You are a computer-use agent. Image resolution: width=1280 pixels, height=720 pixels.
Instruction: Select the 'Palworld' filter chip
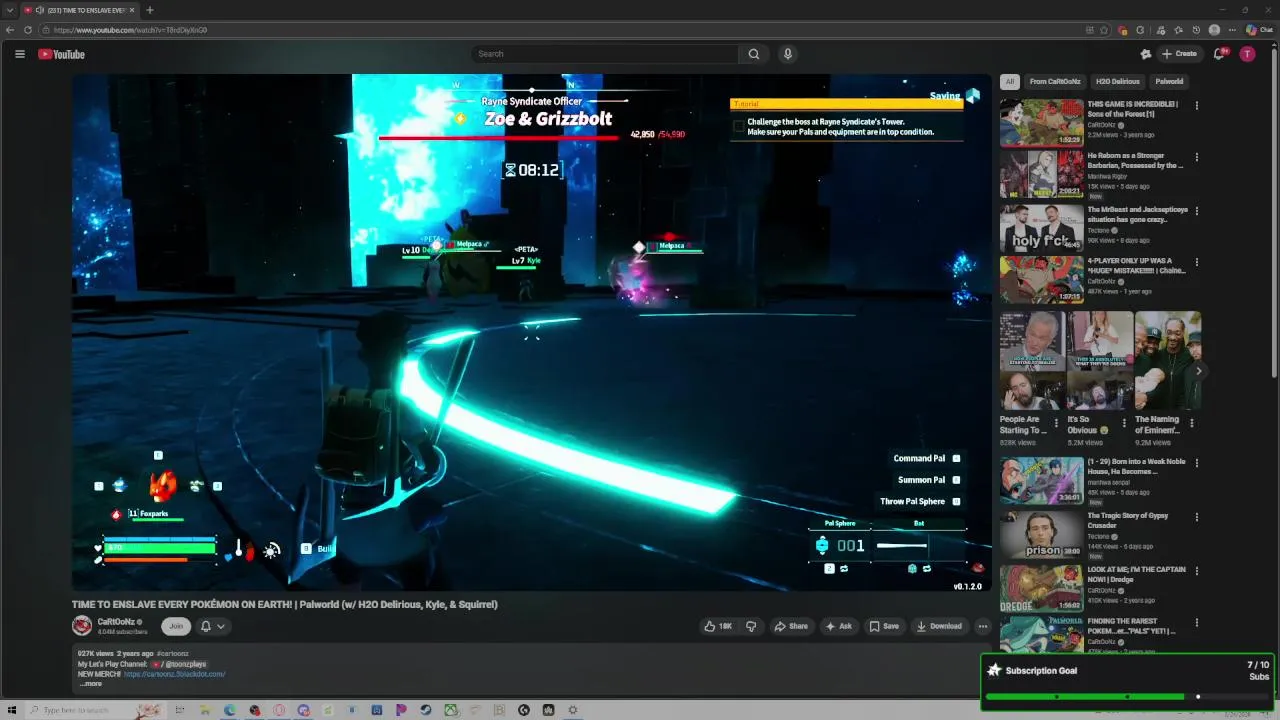(1169, 81)
